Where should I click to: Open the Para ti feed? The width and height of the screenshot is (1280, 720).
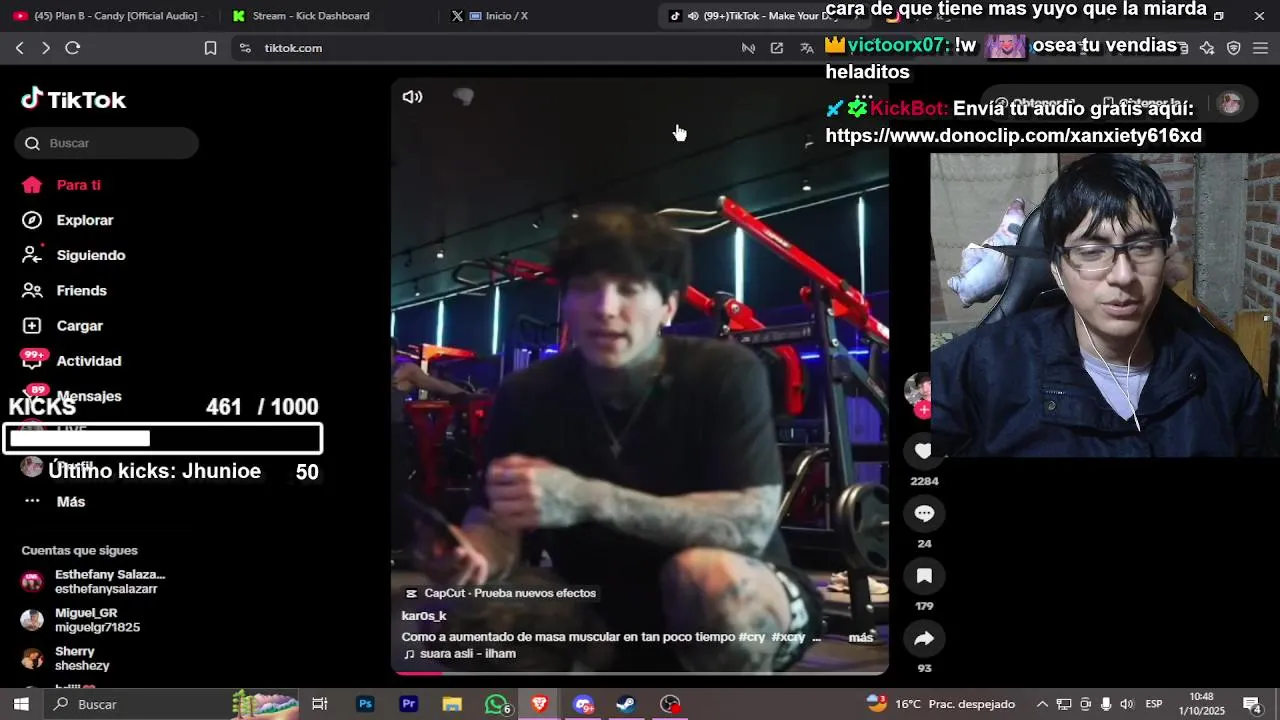point(61,185)
